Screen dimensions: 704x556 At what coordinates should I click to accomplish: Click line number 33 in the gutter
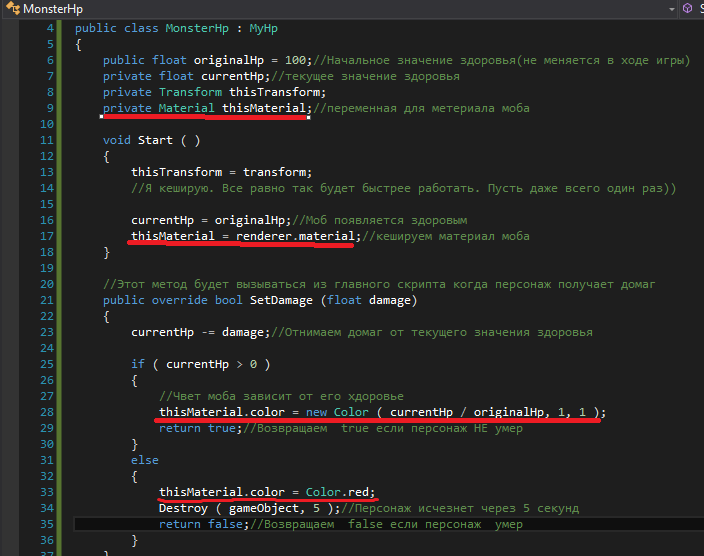[47, 492]
